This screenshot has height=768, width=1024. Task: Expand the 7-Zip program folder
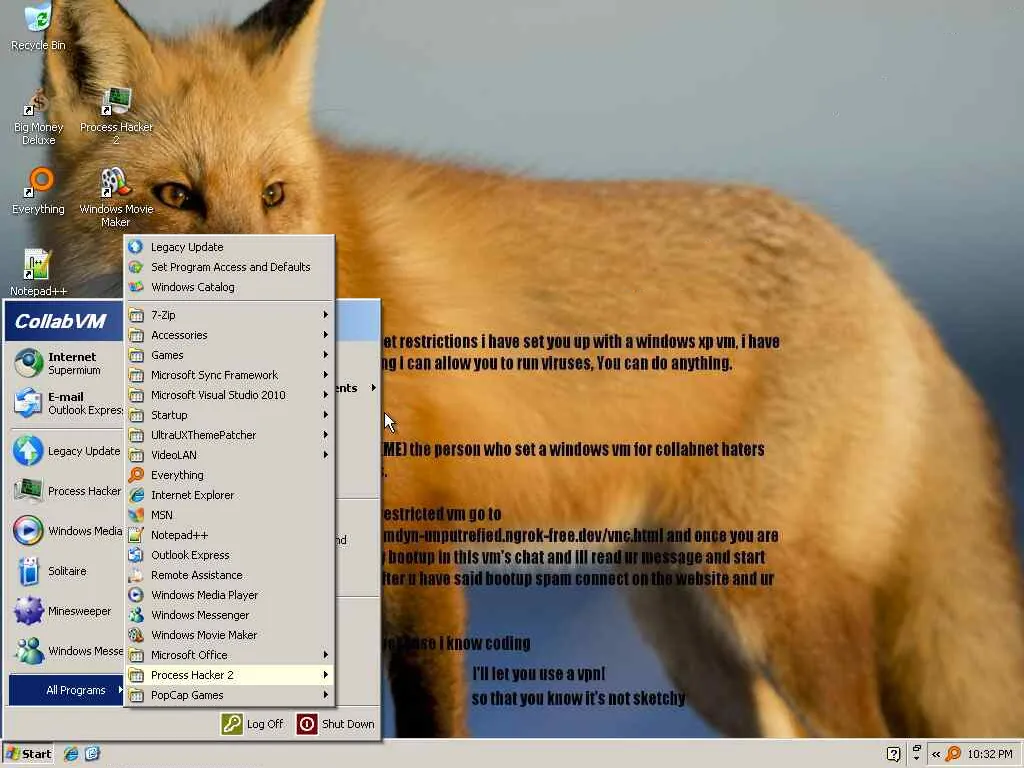(x=229, y=315)
